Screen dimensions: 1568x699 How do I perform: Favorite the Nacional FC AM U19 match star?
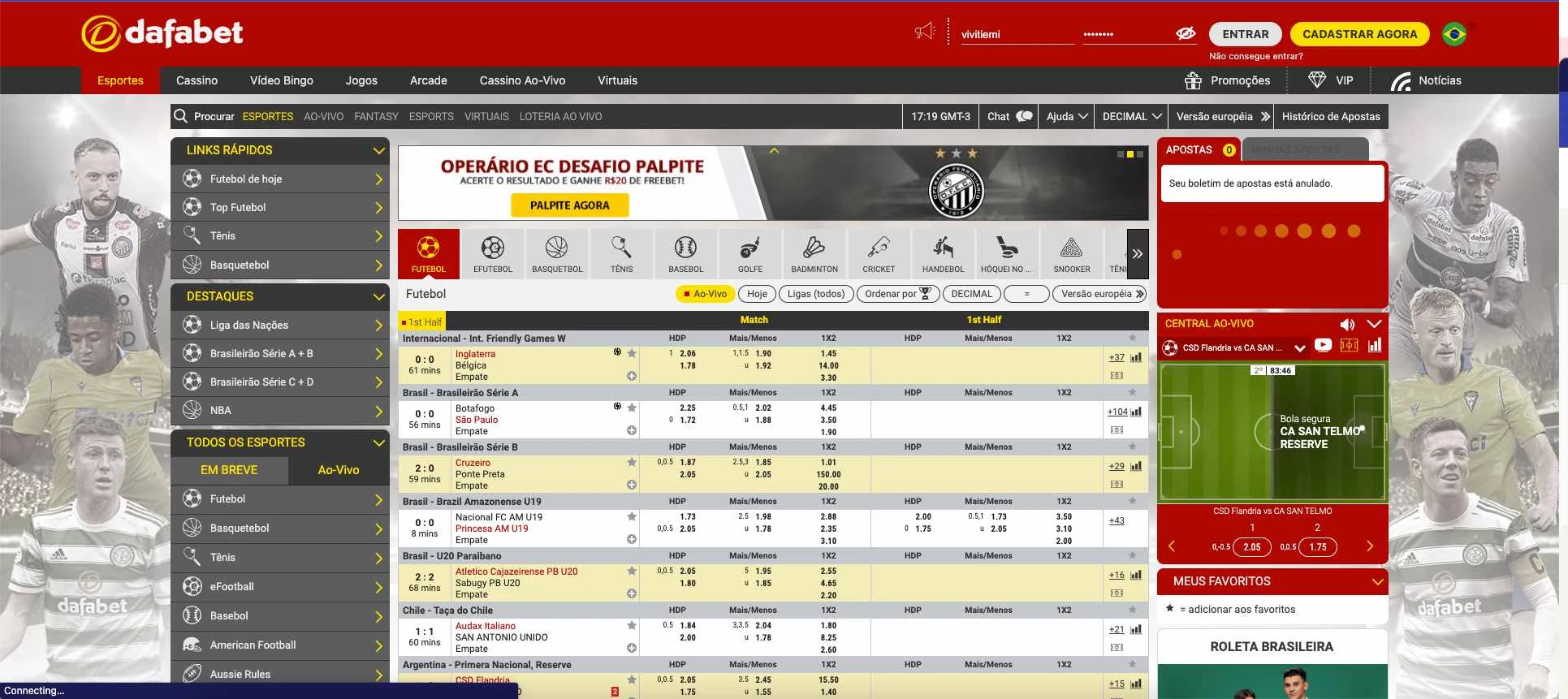click(x=632, y=516)
